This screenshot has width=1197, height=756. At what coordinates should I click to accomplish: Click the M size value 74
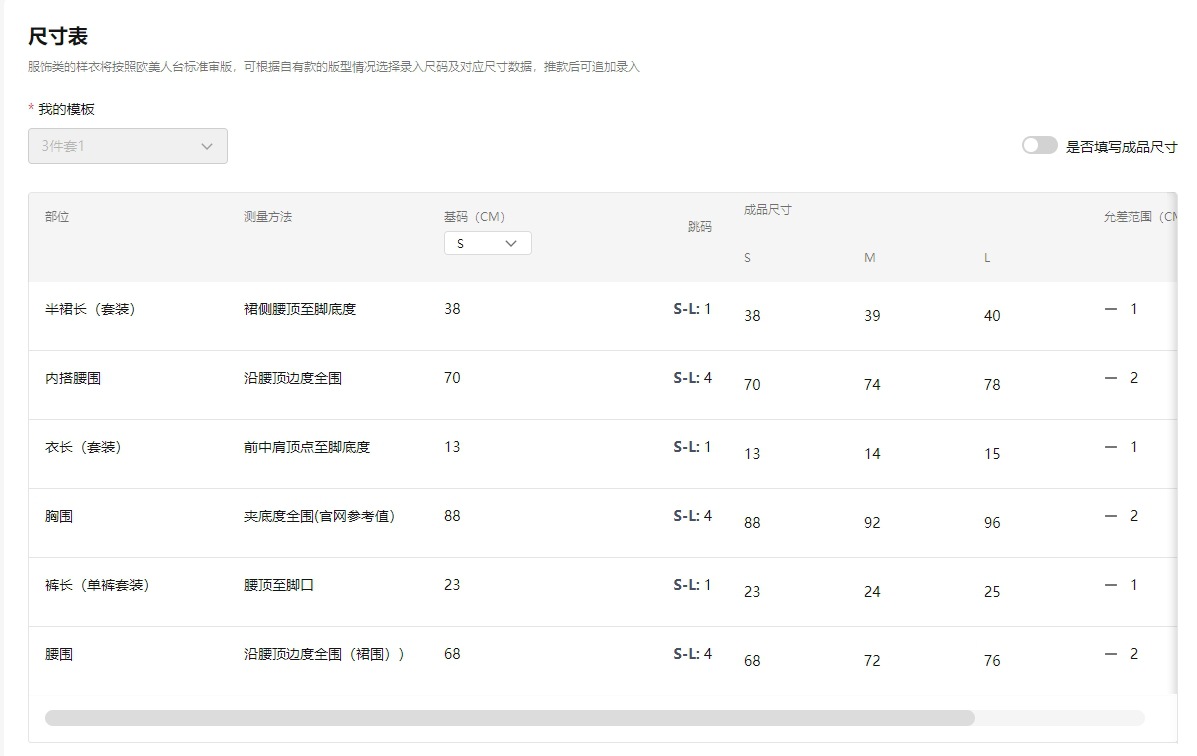click(x=872, y=385)
